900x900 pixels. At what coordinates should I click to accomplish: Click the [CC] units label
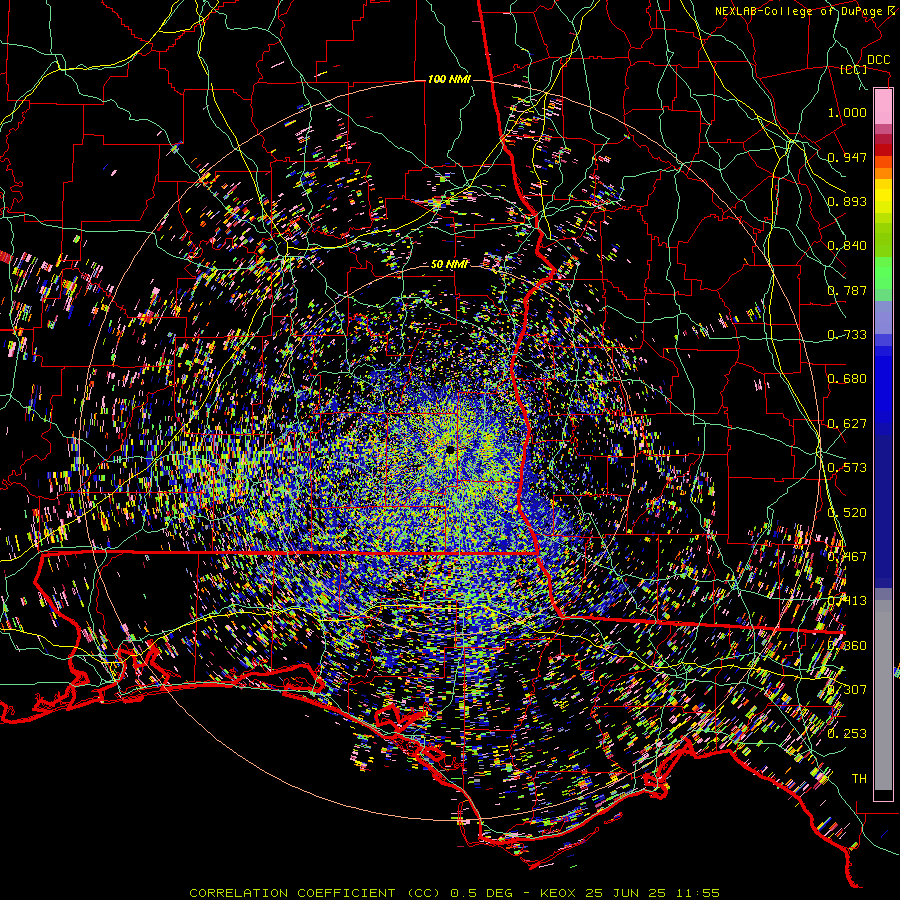tap(854, 69)
